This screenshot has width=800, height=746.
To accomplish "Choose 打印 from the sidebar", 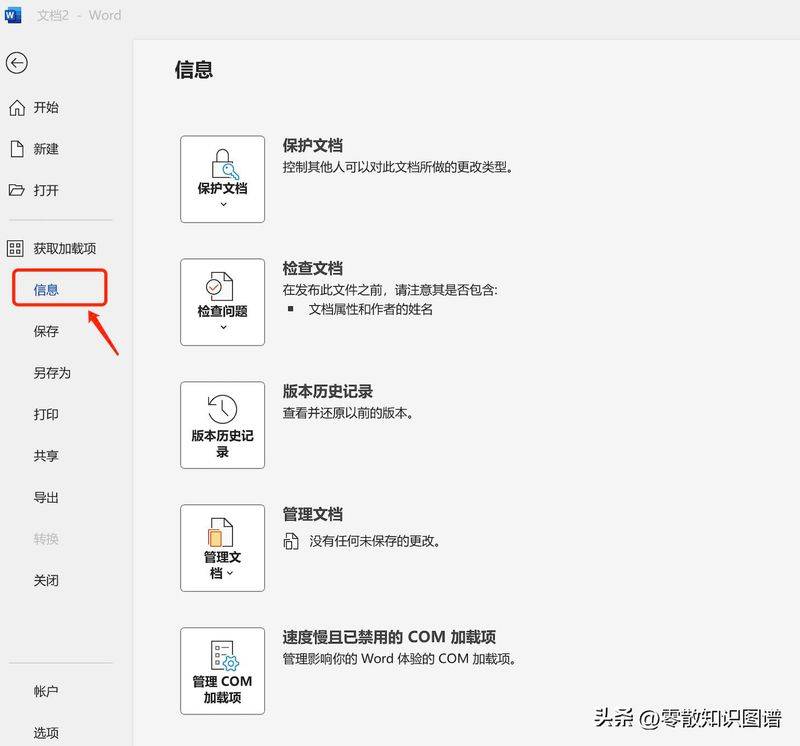I will [x=46, y=414].
